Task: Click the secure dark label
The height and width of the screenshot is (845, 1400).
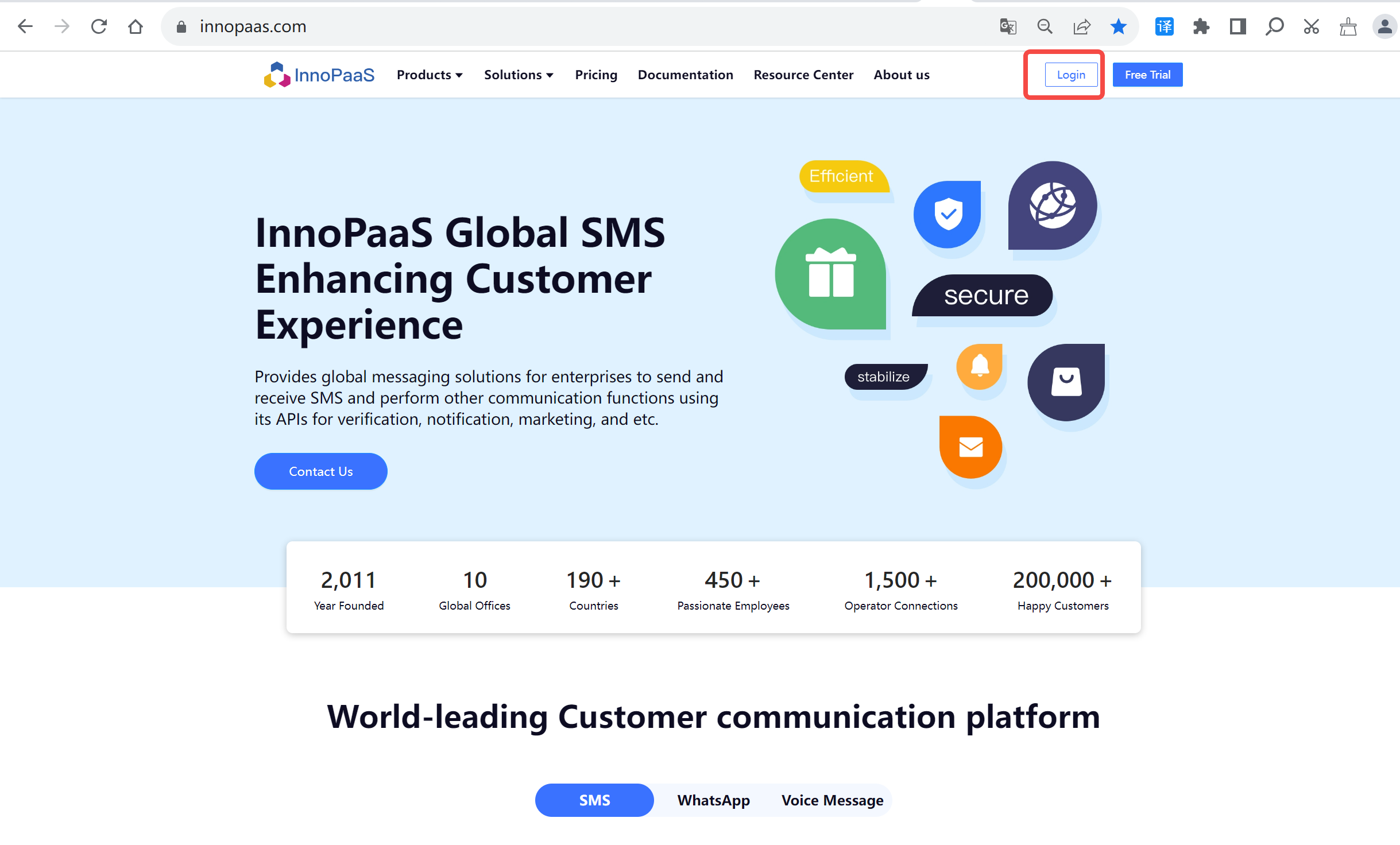Action: tap(983, 296)
